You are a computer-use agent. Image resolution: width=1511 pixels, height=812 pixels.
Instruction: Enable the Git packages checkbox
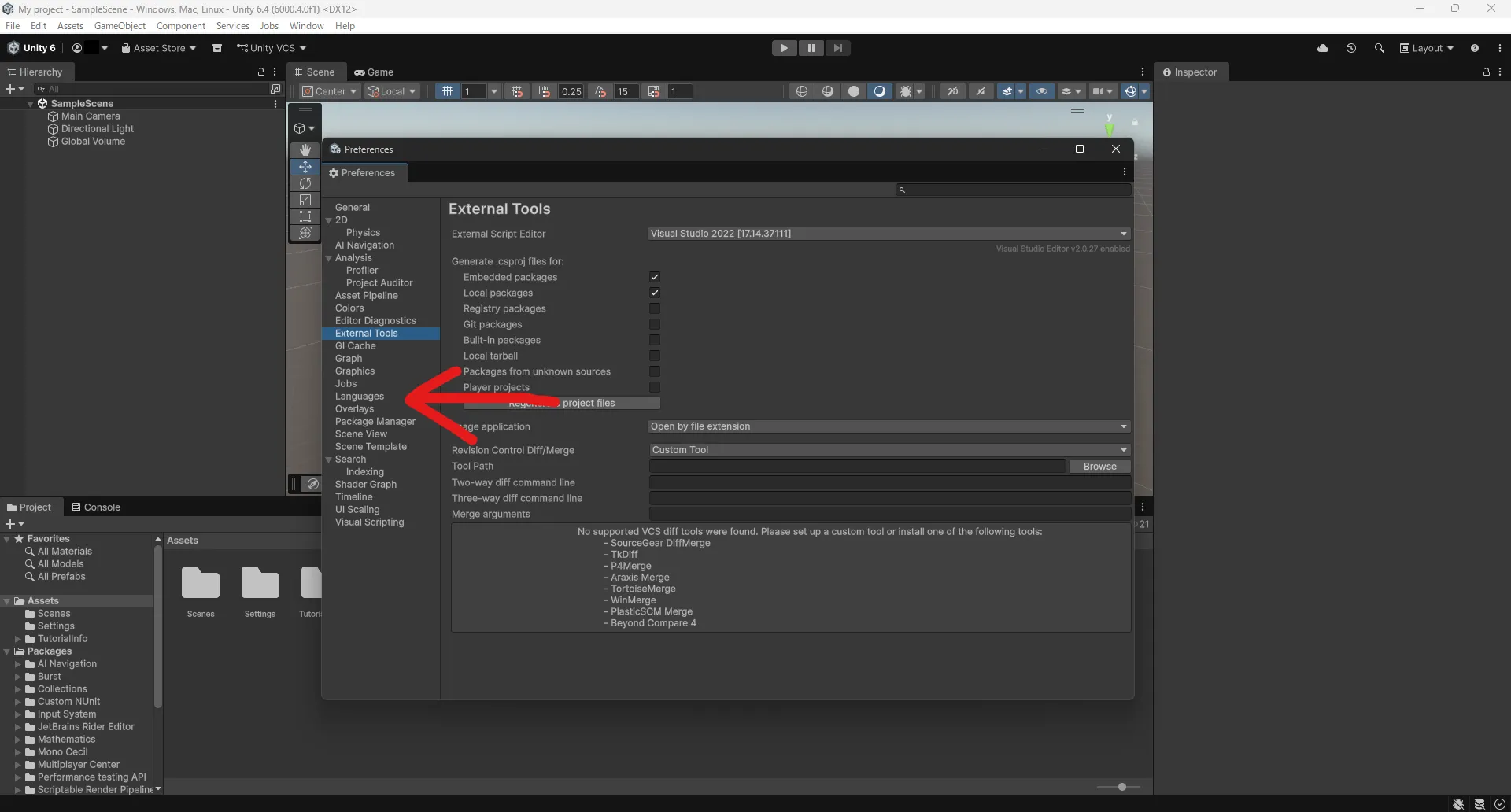(x=654, y=324)
